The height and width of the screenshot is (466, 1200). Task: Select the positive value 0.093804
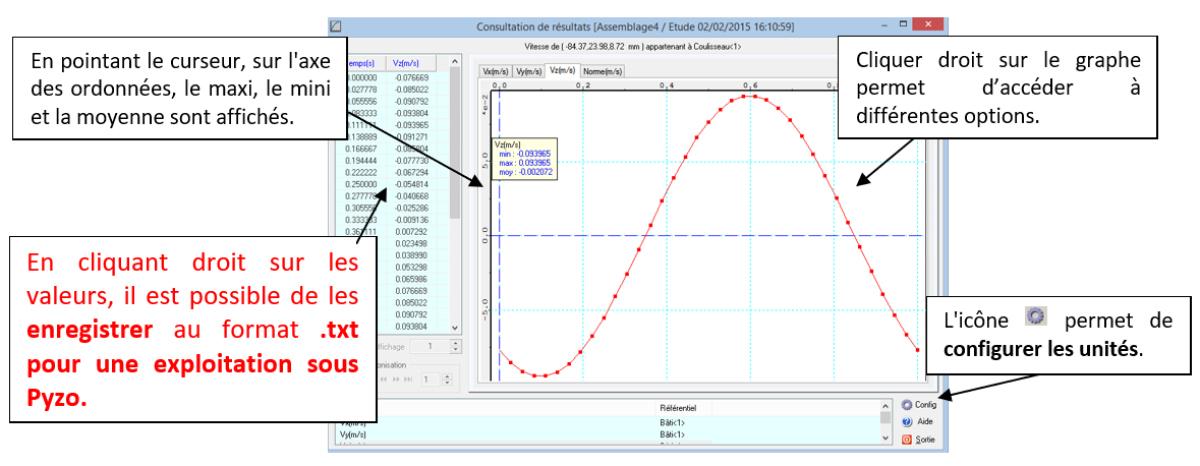coord(412,326)
